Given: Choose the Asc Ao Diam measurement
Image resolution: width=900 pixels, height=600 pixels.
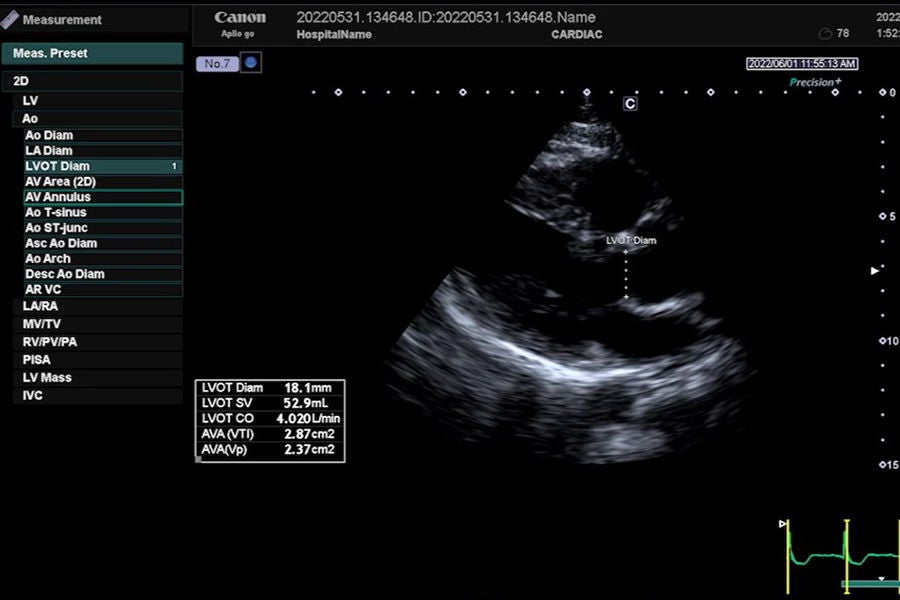Looking at the screenshot, I should point(103,243).
